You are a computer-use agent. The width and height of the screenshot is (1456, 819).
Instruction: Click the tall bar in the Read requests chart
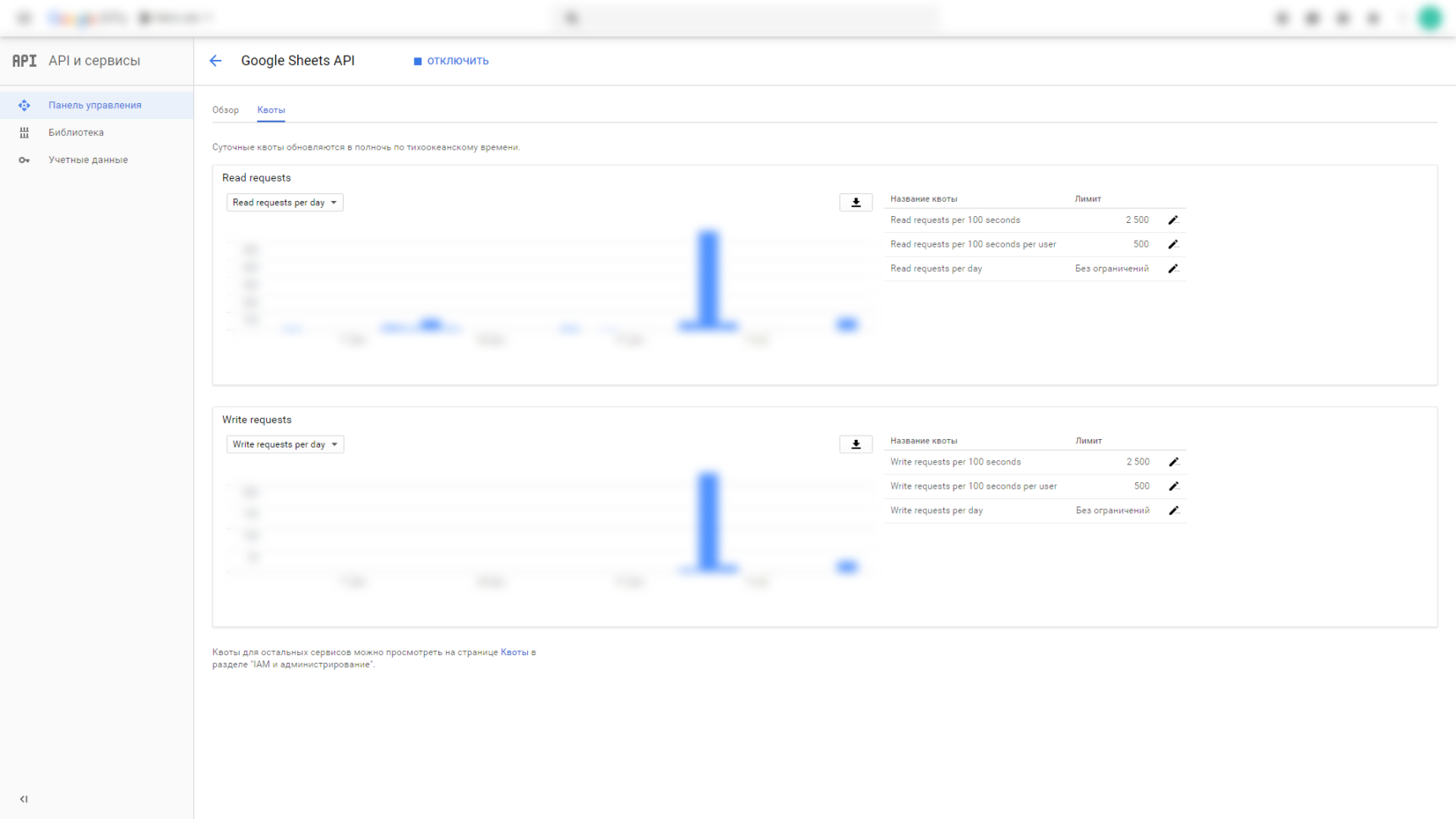click(709, 279)
